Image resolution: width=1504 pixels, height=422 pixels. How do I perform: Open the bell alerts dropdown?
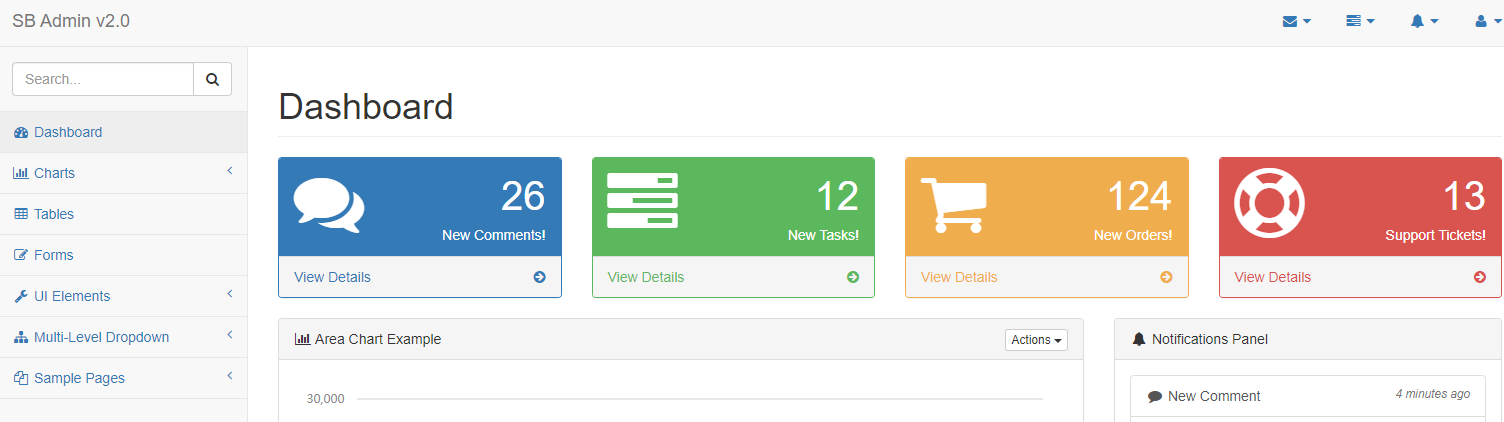[1424, 21]
